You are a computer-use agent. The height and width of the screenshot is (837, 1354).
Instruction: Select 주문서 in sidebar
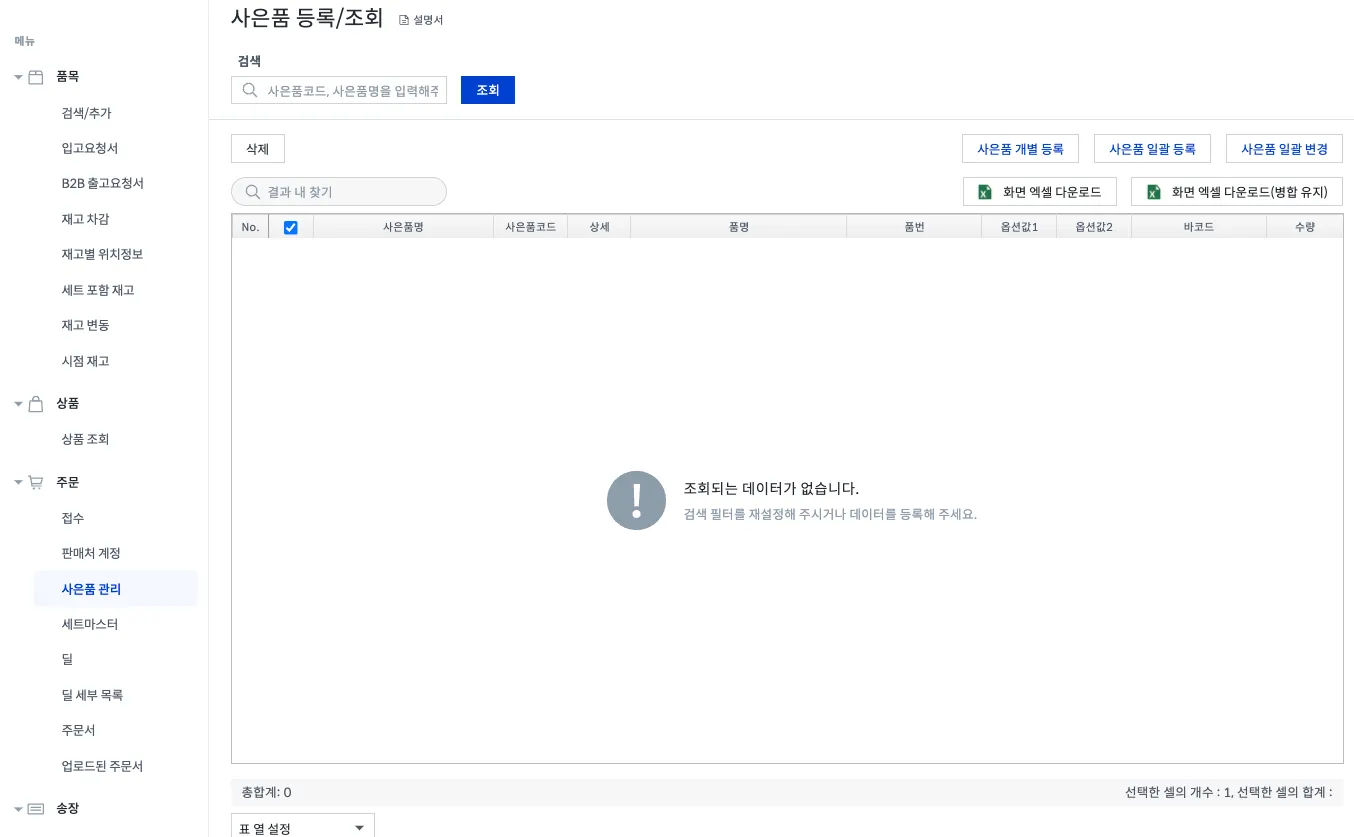click(x=78, y=730)
